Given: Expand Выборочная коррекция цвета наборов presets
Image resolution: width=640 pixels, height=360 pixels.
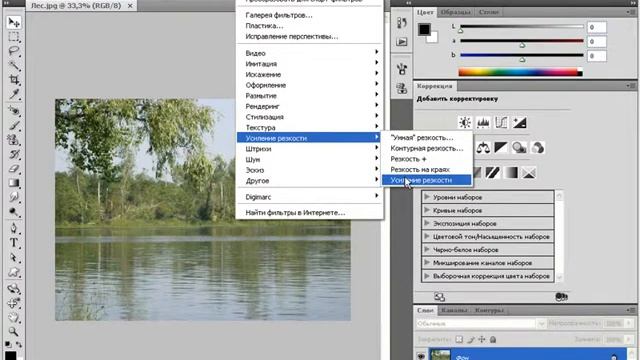Looking at the screenshot, I should (427, 276).
